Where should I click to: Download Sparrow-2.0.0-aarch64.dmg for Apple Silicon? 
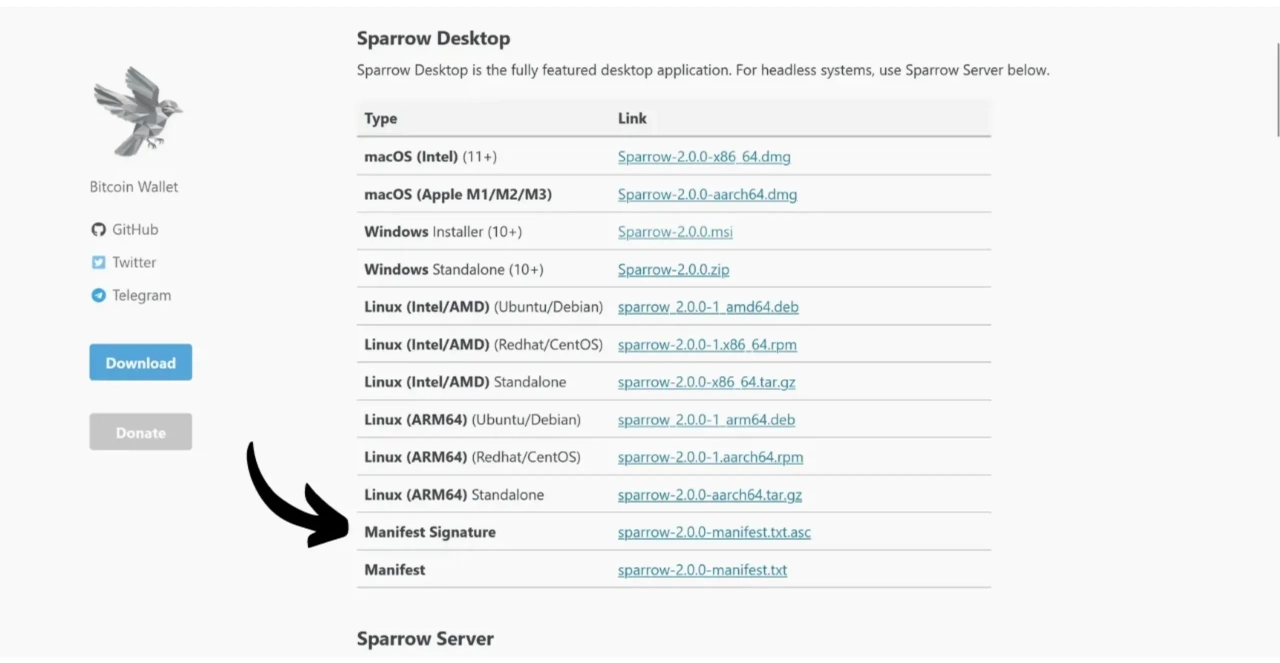click(707, 195)
